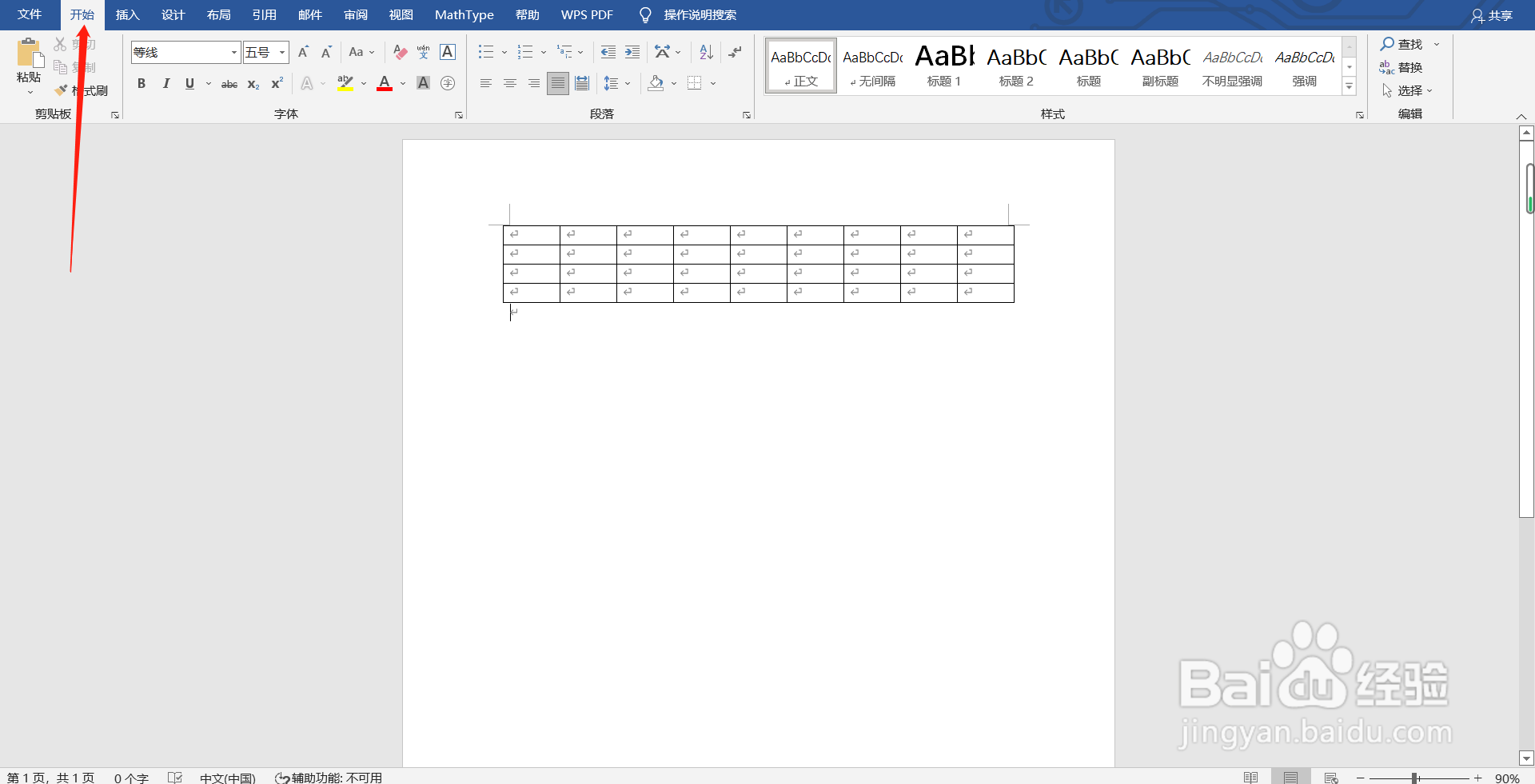This screenshot has height=784, width=1535.
Task: Toggle superscript formatting
Action: click(277, 83)
